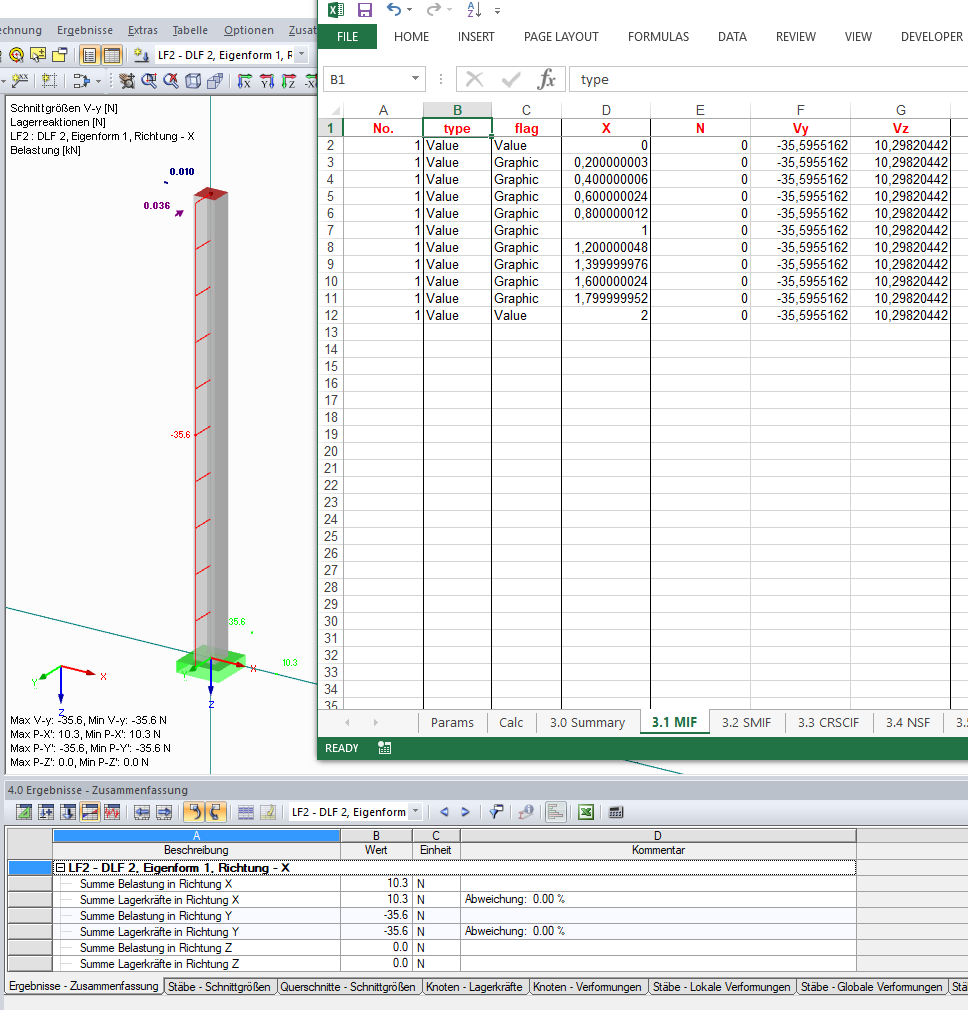
Task: Open the DATA ribbon tab
Action: click(732, 37)
